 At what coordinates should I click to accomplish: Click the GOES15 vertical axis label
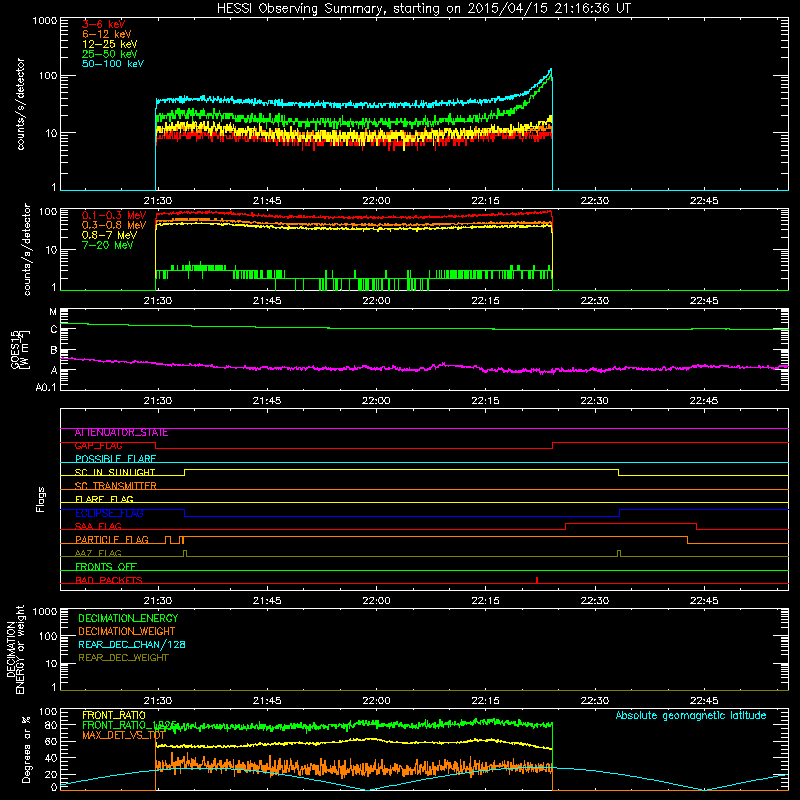point(19,349)
